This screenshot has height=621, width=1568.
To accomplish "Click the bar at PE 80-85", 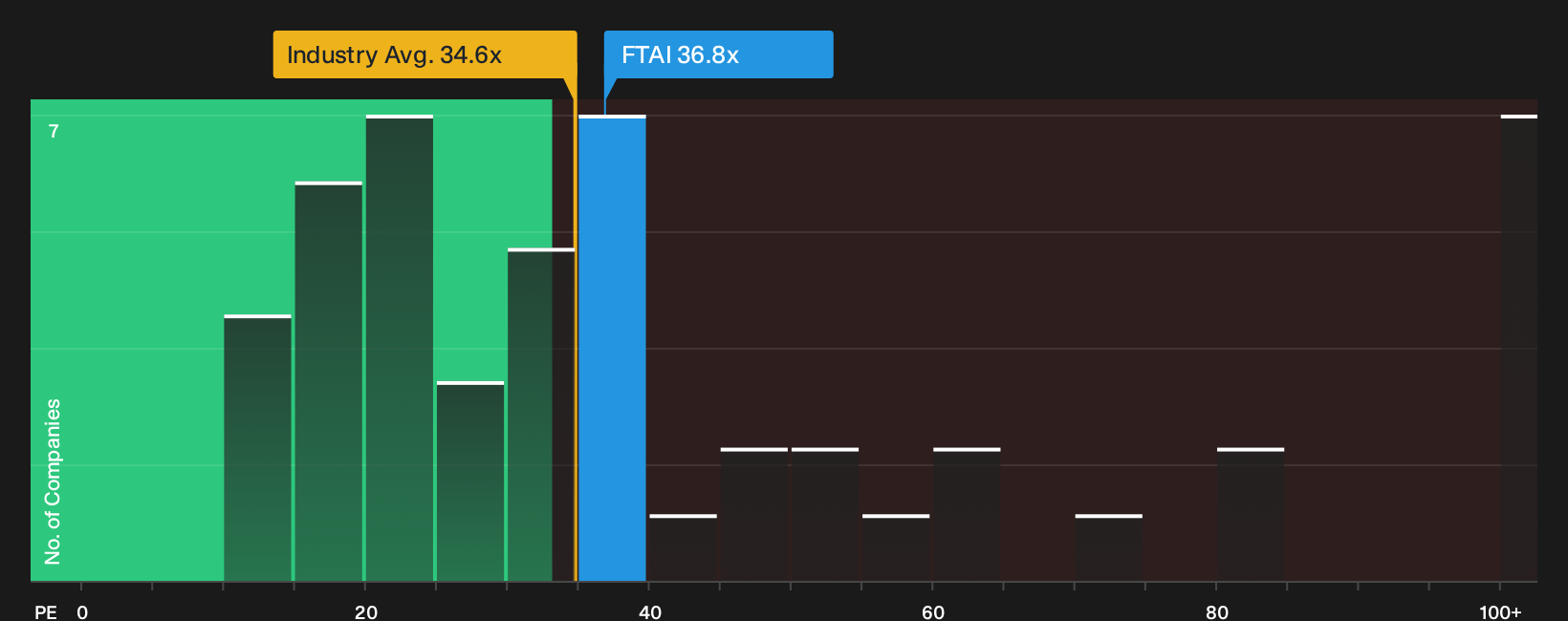I will point(1251,514).
